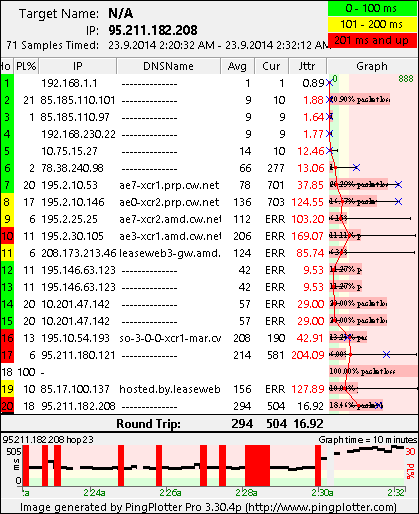Click the yellow 101 - 200 ms legend
Image resolution: width=419 pixels, height=514 pixels.
372,24
